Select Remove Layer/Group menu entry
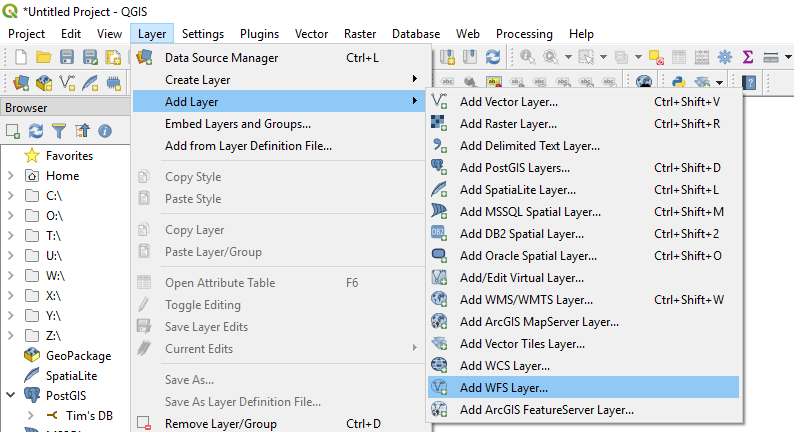 point(279,423)
